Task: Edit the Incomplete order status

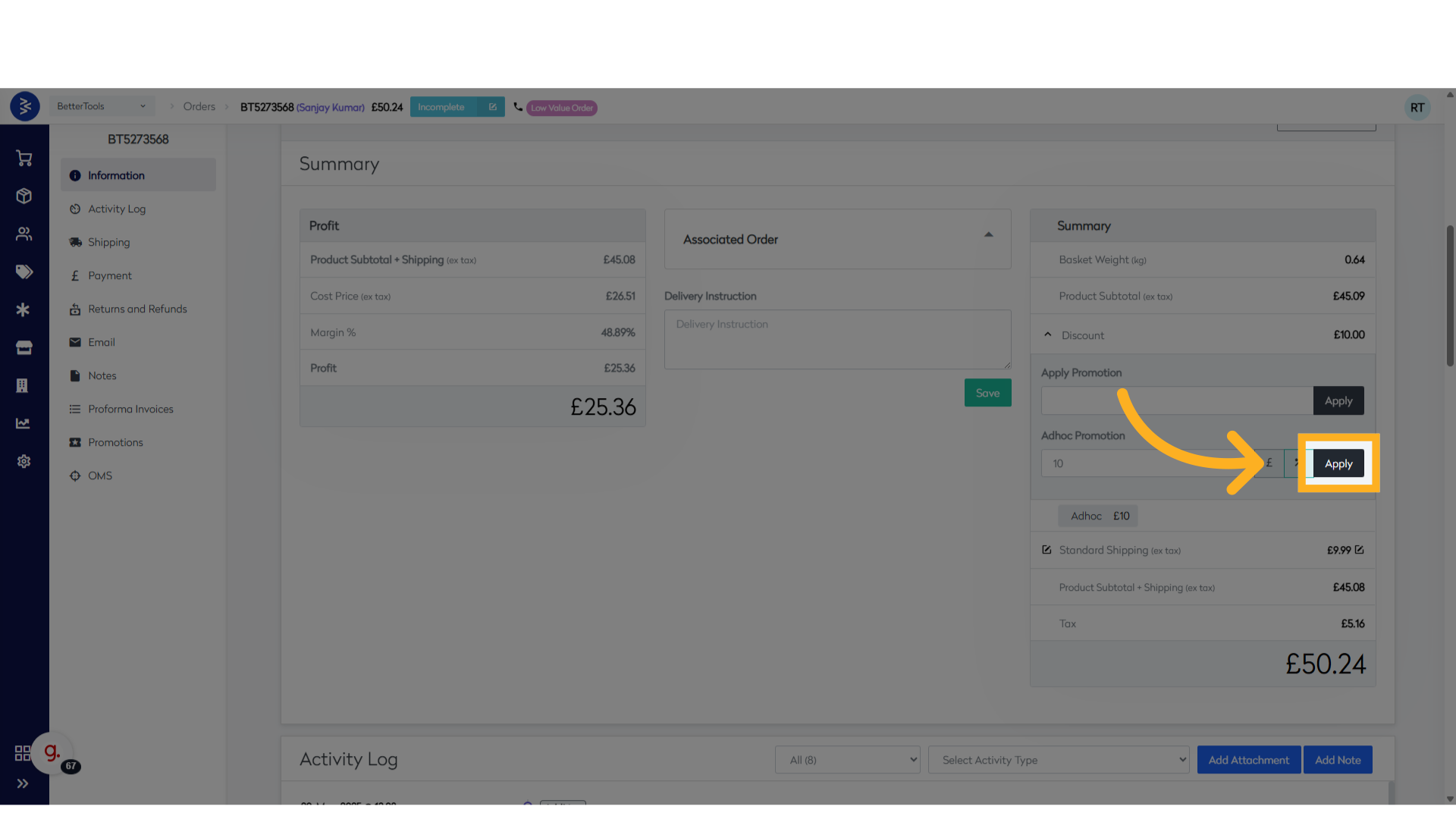Action: click(x=493, y=107)
